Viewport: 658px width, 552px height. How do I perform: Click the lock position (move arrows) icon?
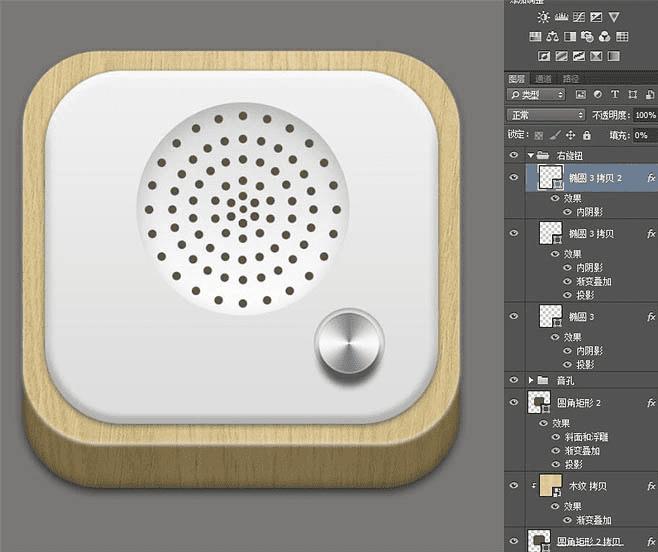click(x=570, y=135)
